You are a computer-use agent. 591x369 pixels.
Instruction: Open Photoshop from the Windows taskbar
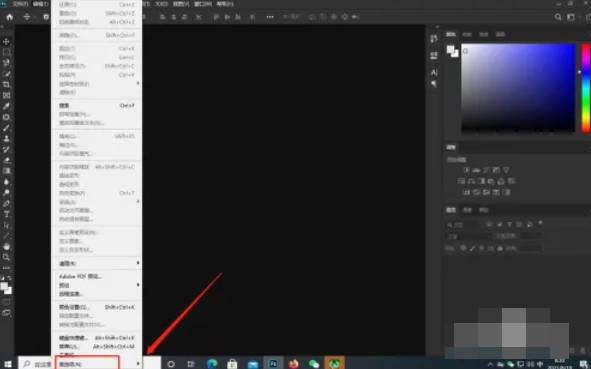(273, 363)
